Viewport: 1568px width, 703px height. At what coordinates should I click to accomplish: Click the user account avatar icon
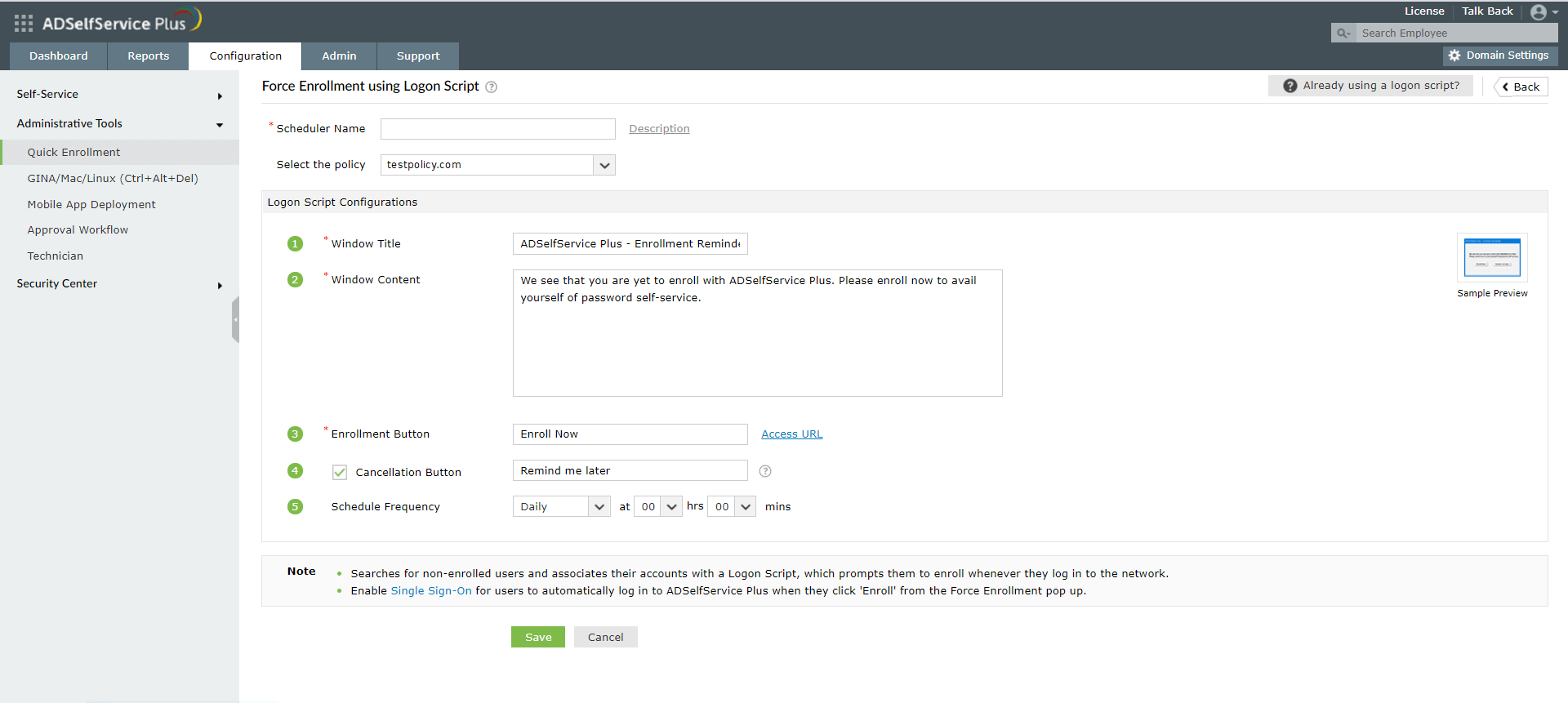(x=1539, y=12)
